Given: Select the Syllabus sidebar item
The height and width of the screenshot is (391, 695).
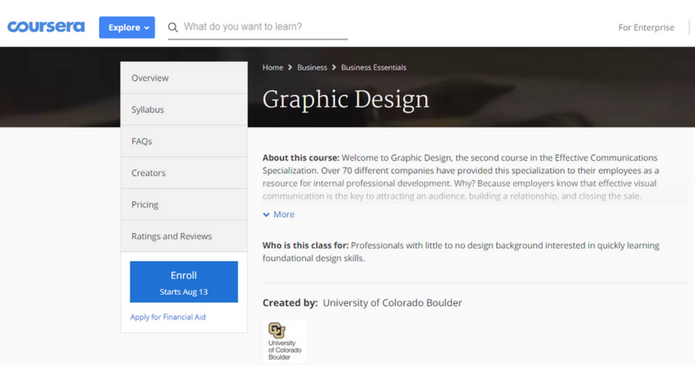Looking at the screenshot, I should tap(184, 109).
